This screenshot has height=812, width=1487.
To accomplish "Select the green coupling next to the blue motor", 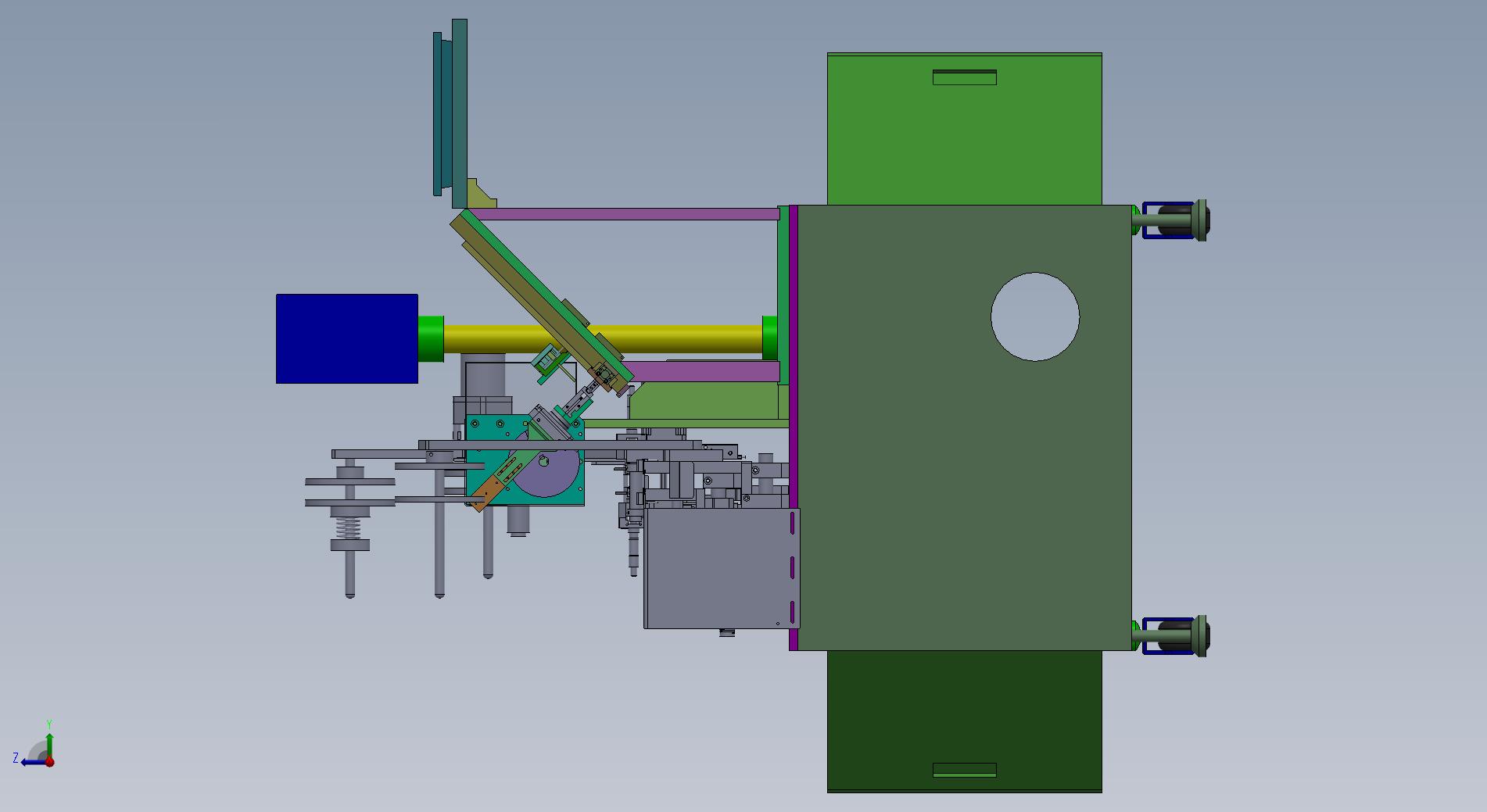I will coord(431,338).
